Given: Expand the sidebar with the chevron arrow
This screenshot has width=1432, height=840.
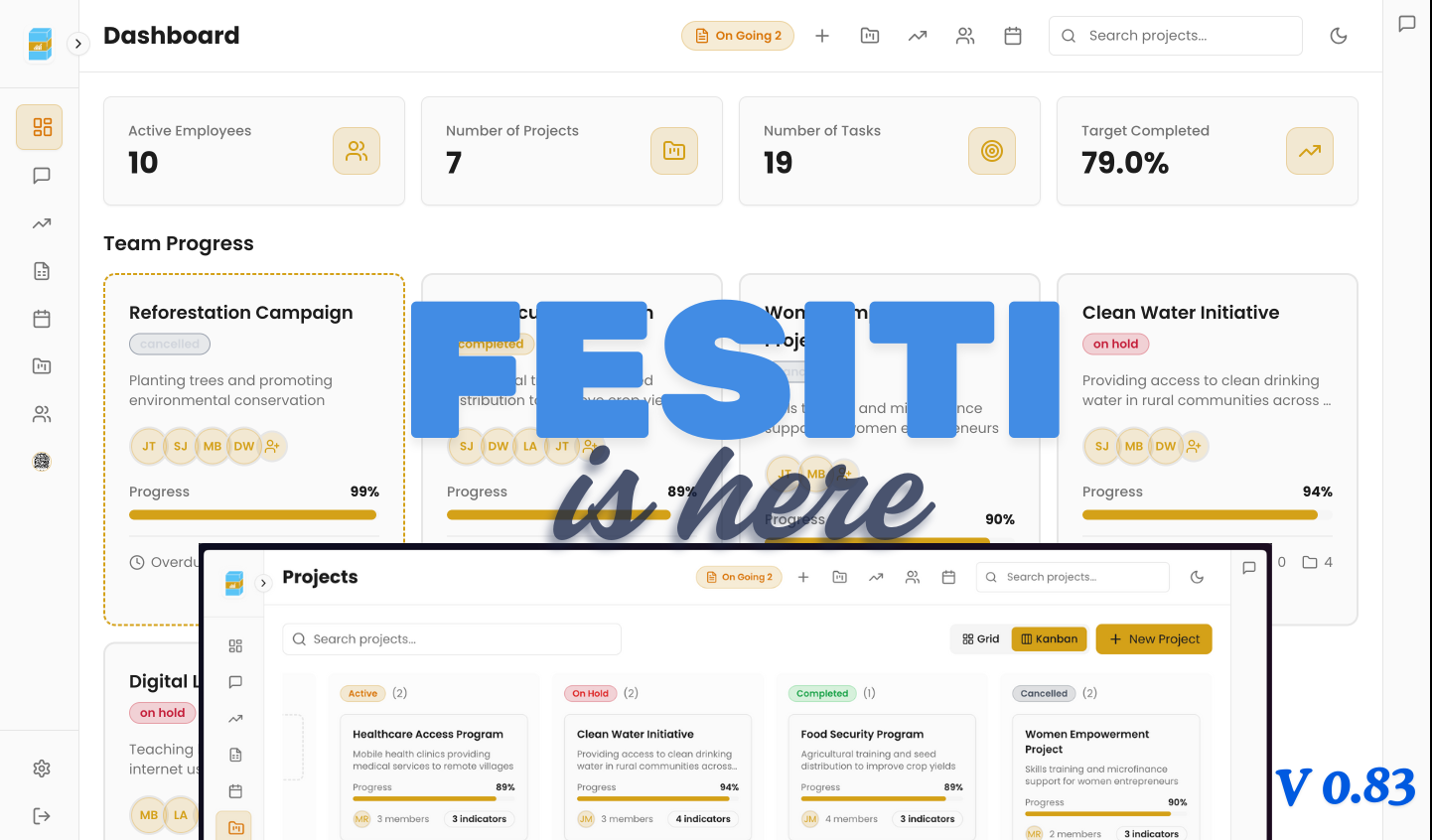Looking at the screenshot, I should pos(77,44).
